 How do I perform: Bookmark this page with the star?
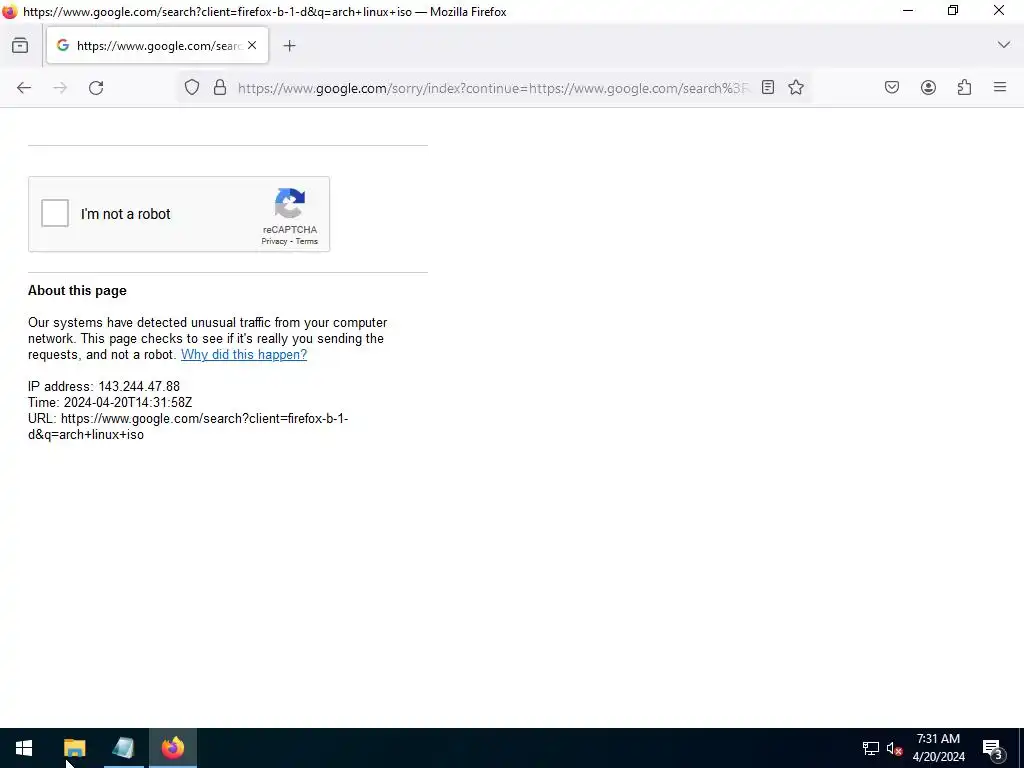pyautogui.click(x=795, y=88)
